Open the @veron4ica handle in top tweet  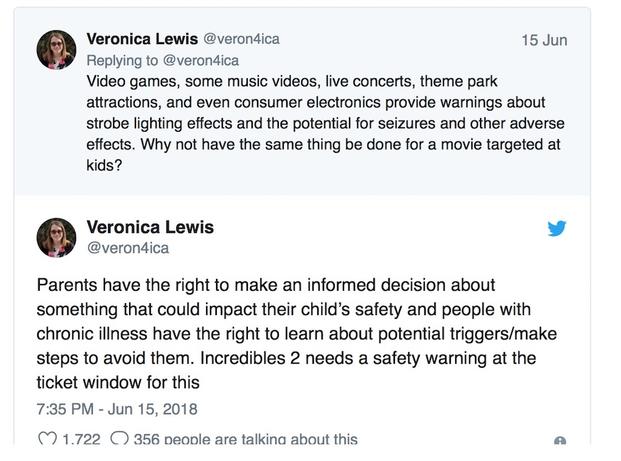point(242,39)
